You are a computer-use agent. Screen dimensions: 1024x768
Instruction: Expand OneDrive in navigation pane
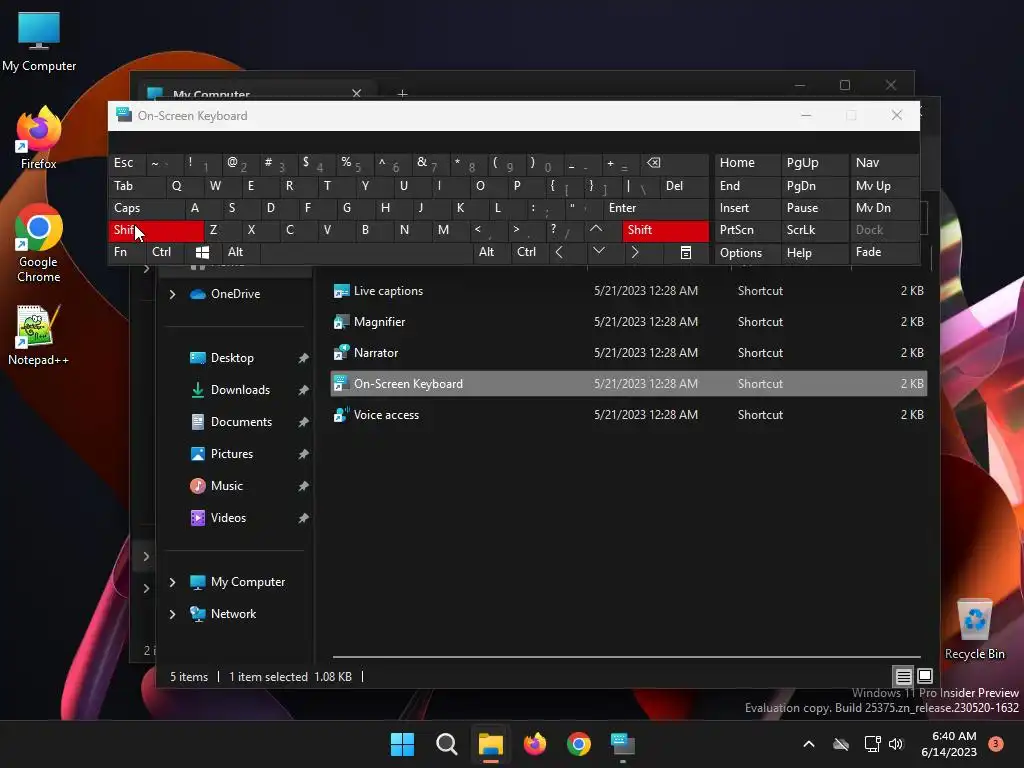172,295
